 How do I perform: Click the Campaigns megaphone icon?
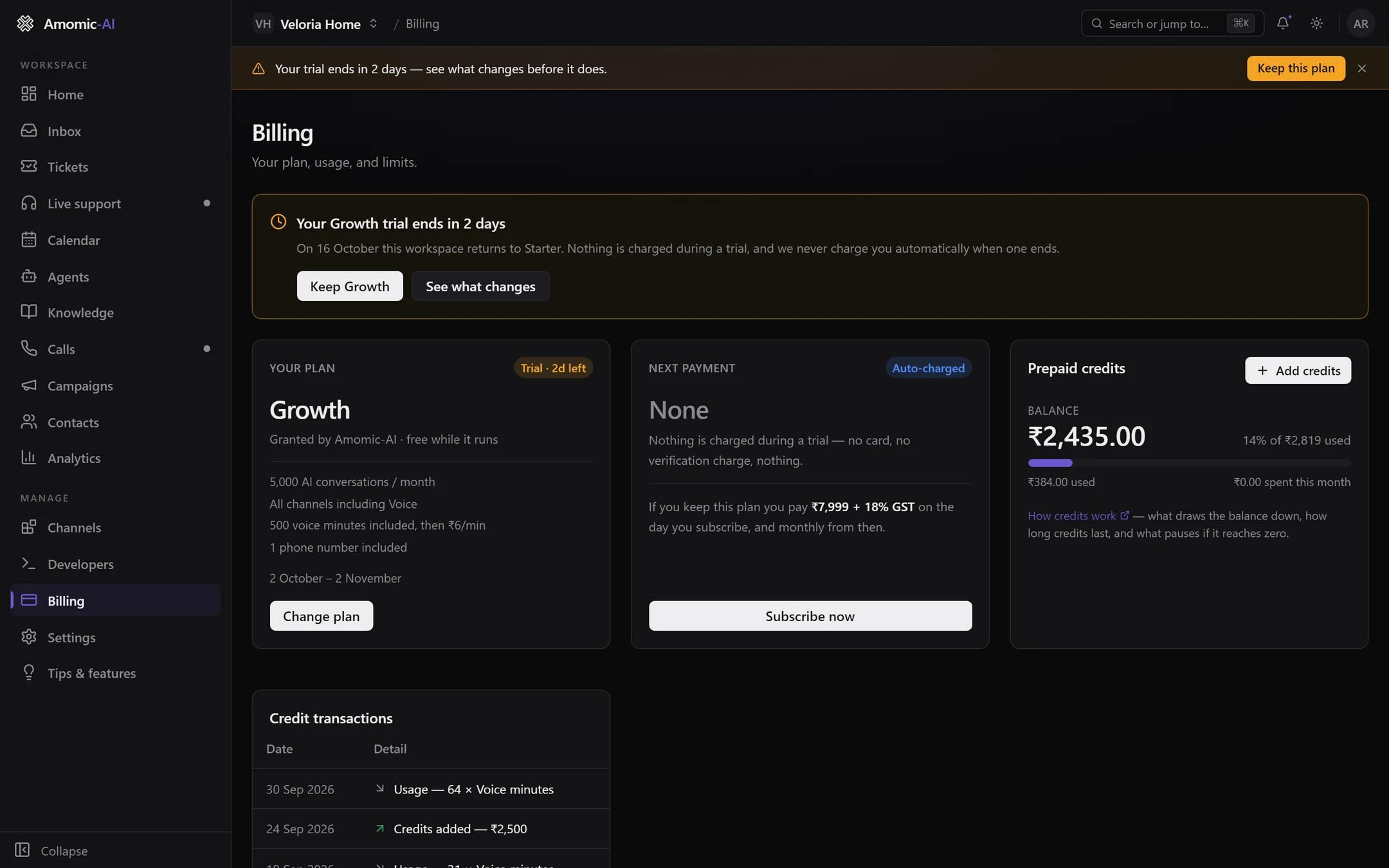[29, 385]
